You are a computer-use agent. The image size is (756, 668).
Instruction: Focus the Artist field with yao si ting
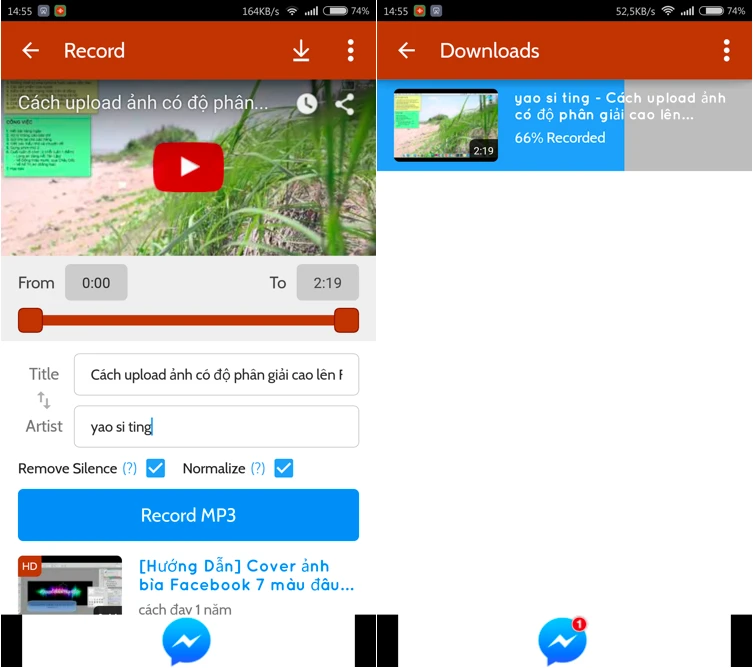coord(215,427)
